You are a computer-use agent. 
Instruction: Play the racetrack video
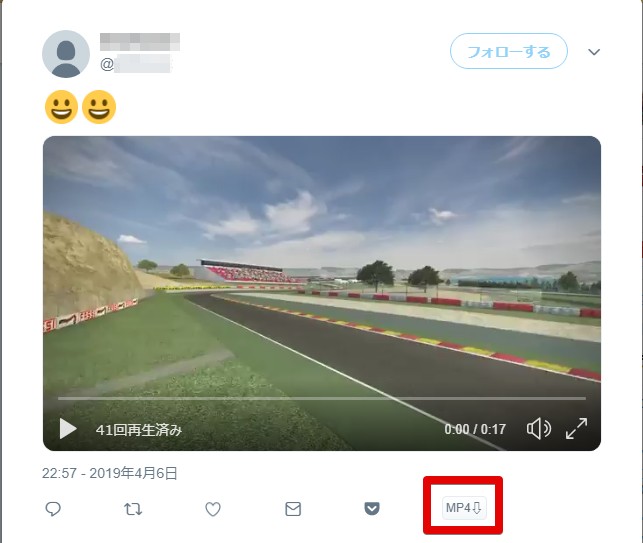point(68,429)
